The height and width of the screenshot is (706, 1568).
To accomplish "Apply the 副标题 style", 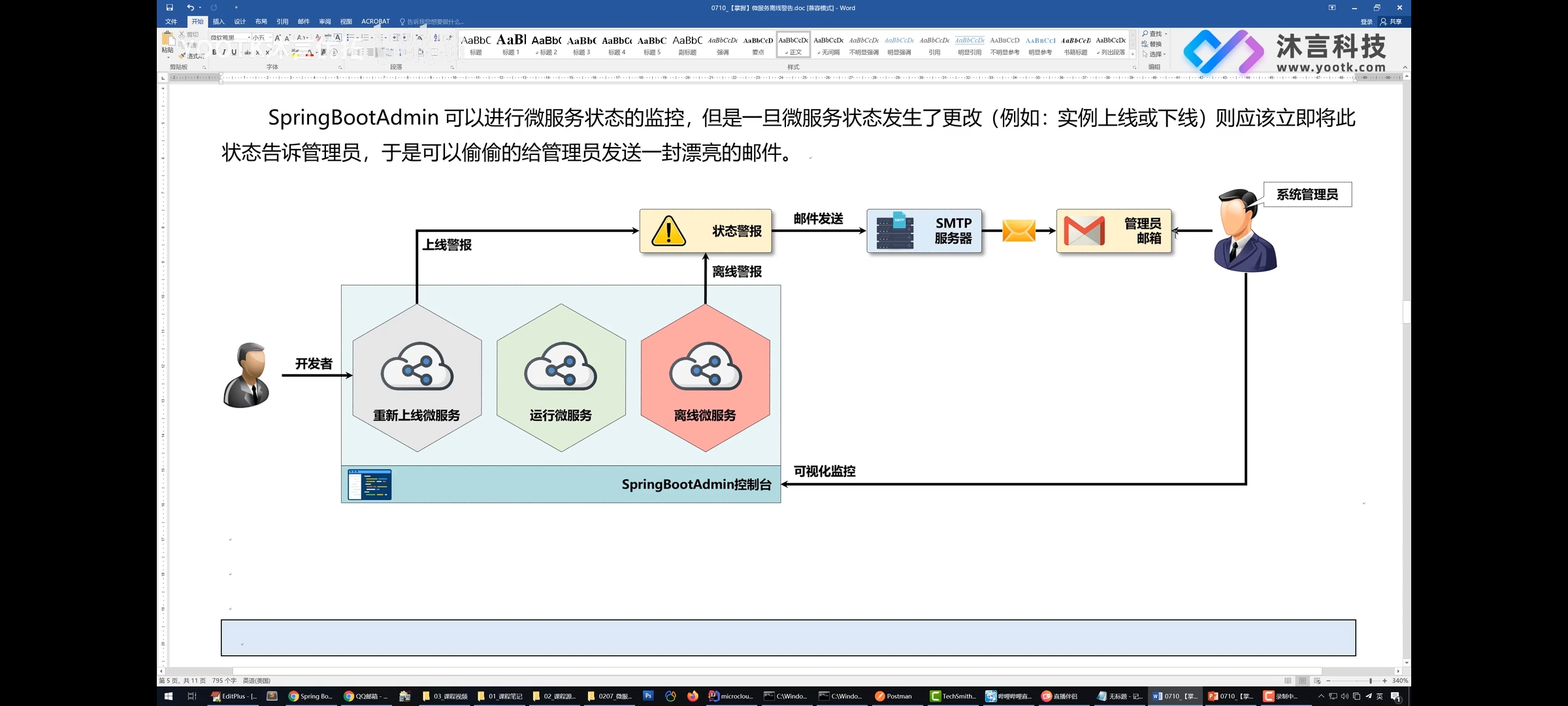I will coord(687,44).
